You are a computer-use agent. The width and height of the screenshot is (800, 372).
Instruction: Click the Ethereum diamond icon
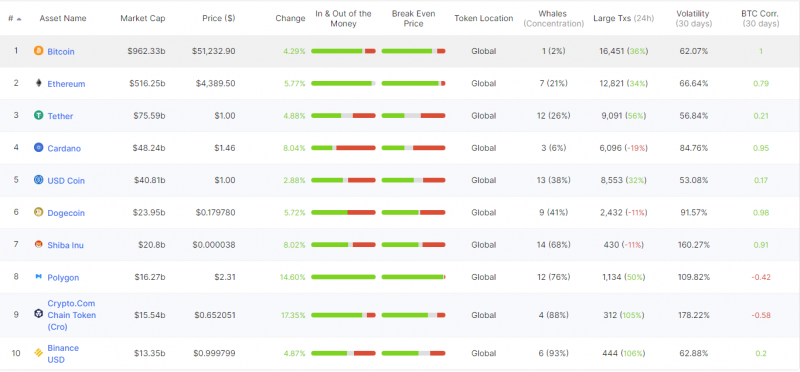coord(38,83)
